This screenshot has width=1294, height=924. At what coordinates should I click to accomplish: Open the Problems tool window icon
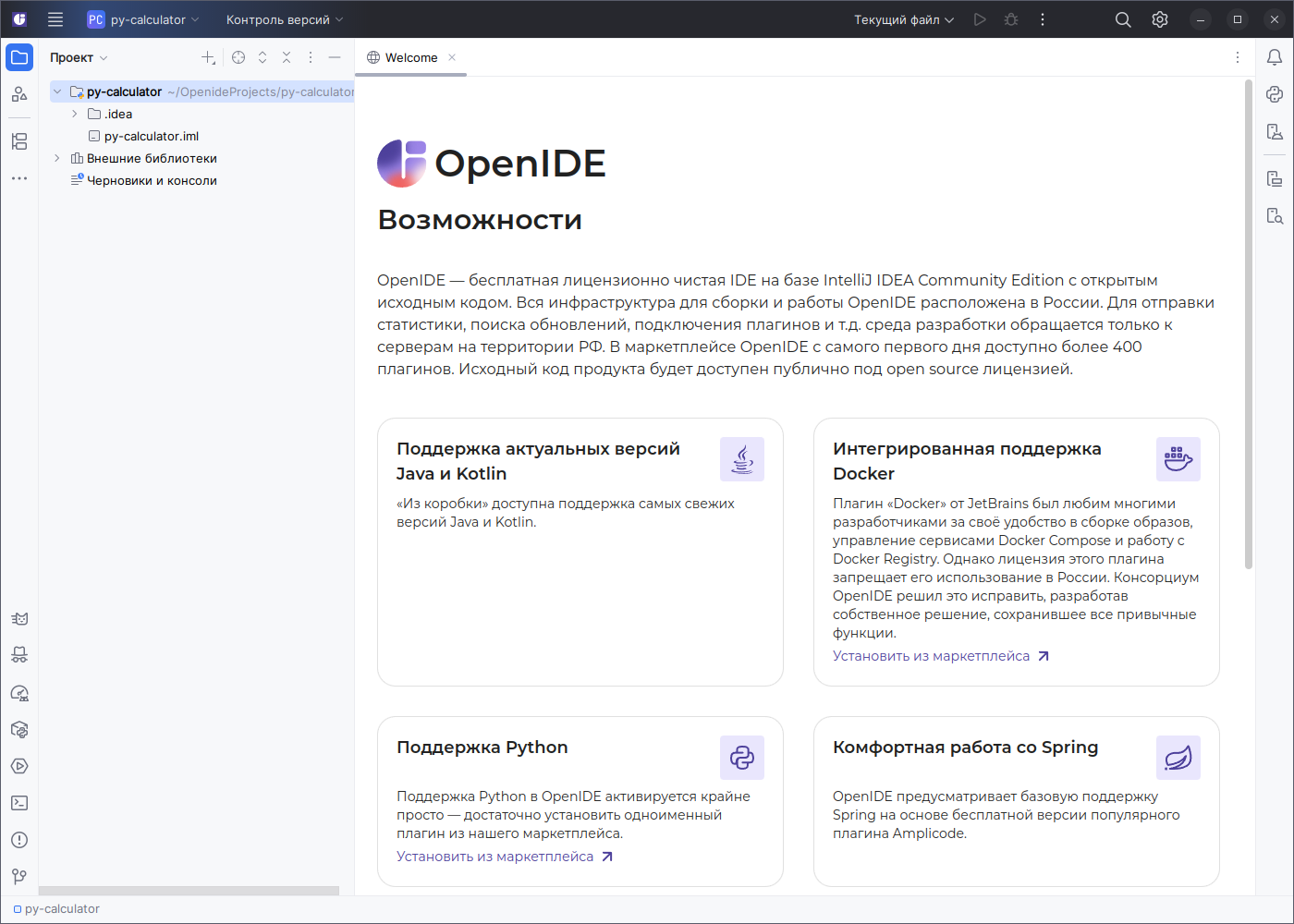19,840
